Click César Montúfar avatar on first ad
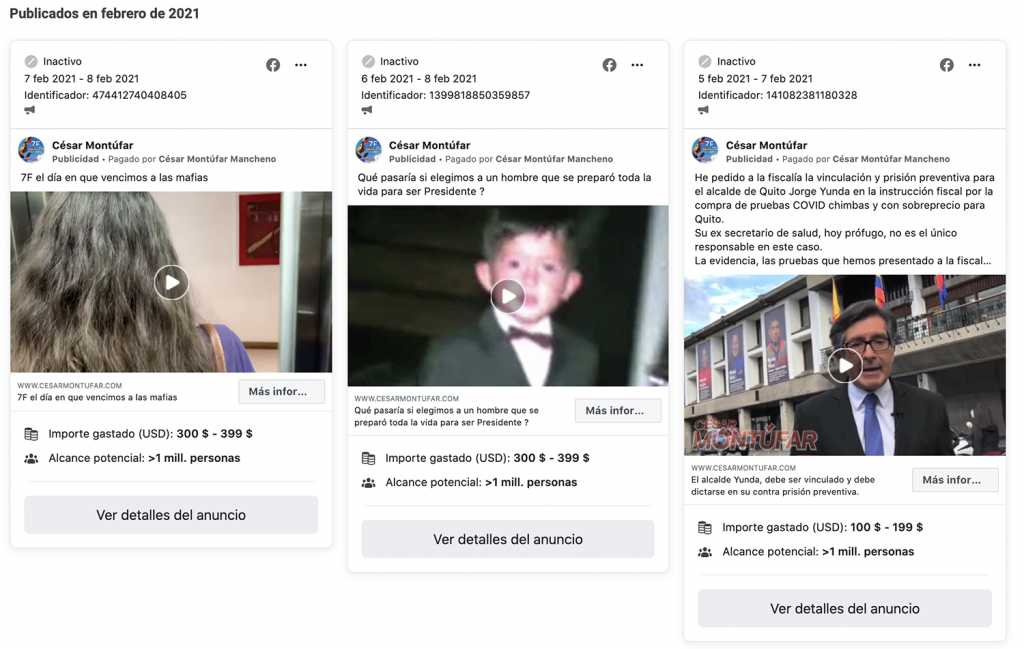 pyautogui.click(x=32, y=151)
